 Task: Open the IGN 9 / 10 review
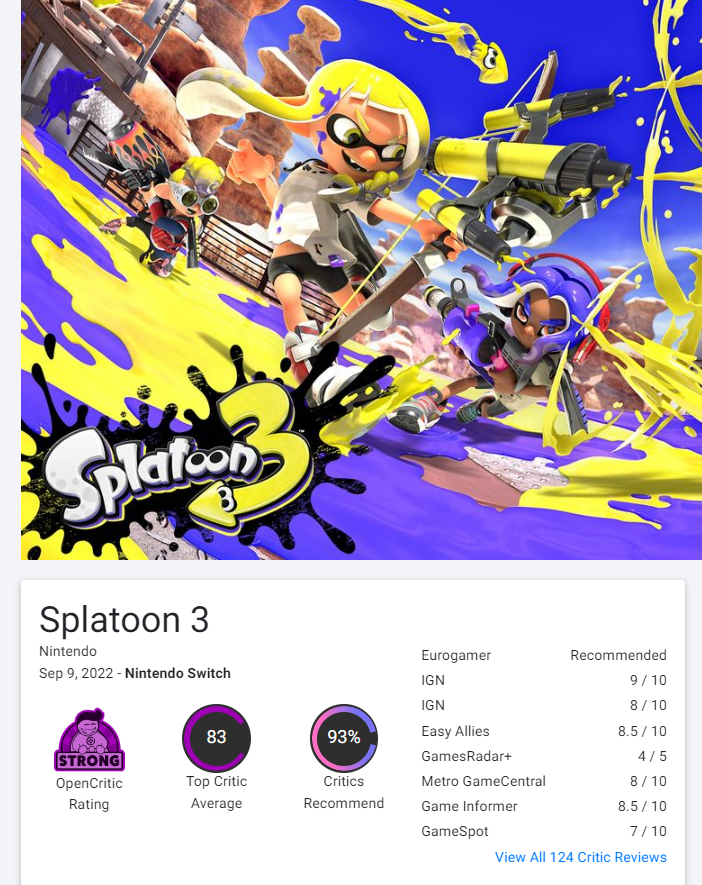544,680
